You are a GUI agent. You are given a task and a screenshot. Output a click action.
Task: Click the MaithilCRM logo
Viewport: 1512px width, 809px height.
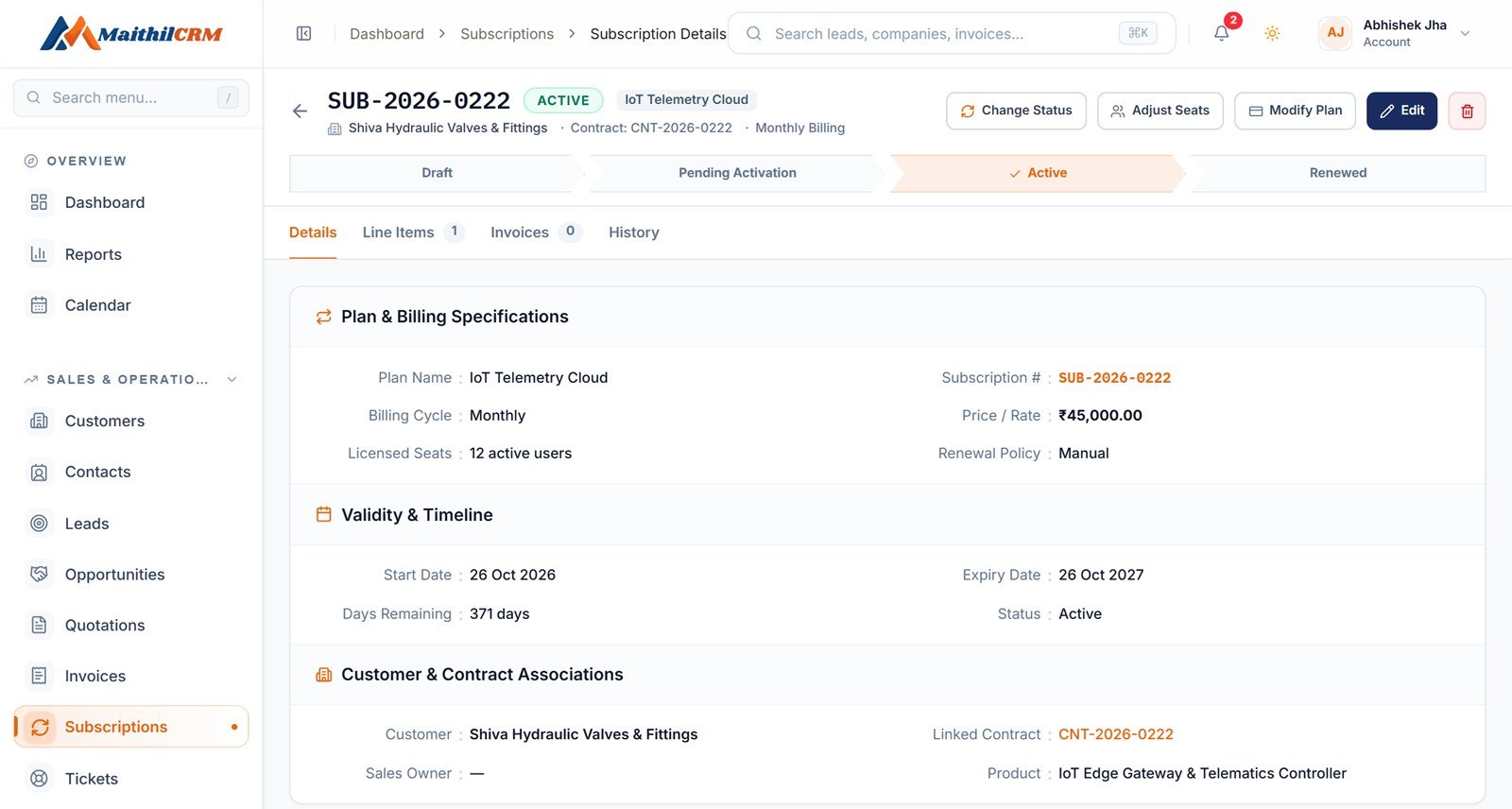tap(131, 34)
